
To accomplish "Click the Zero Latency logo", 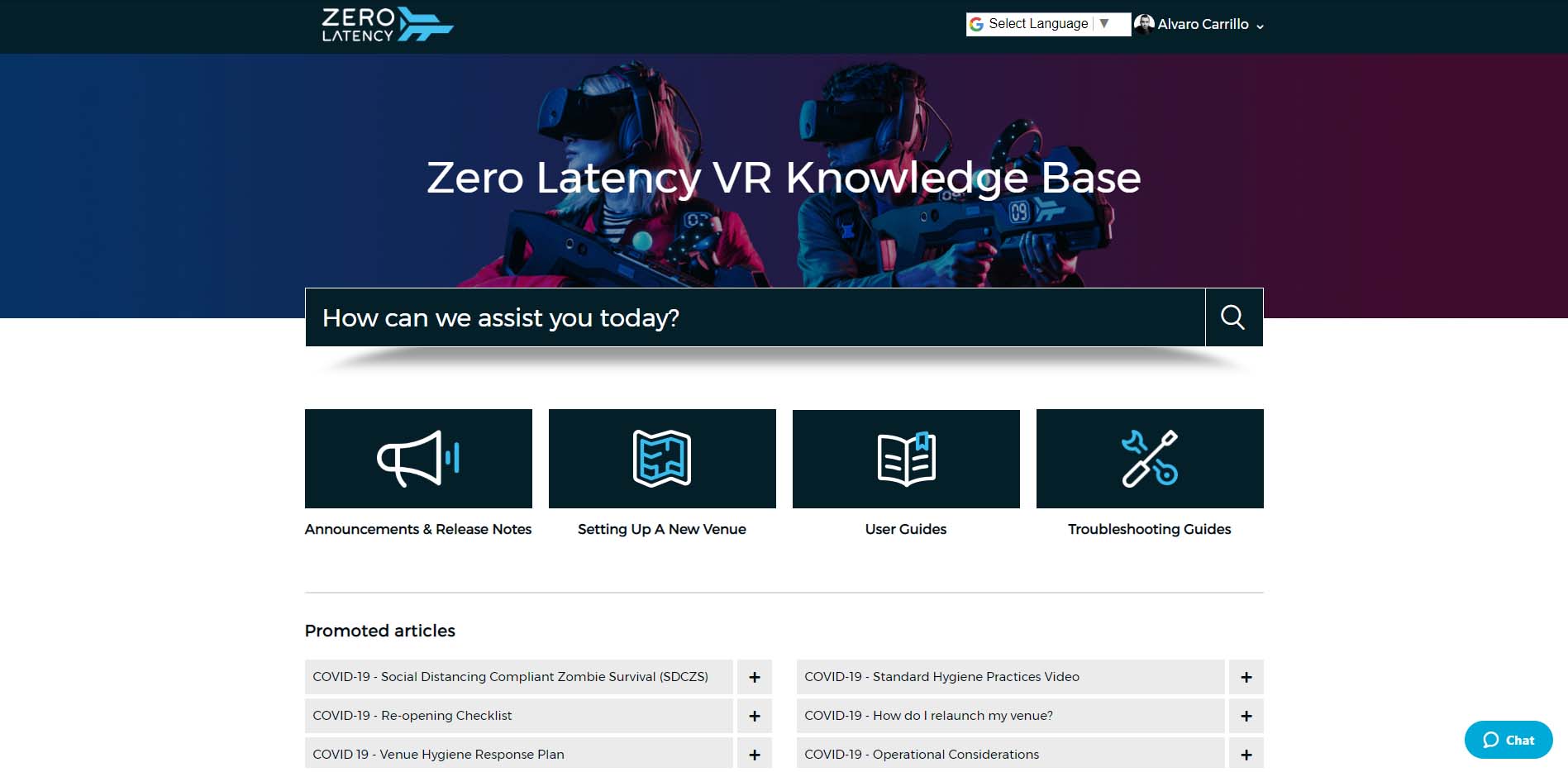I will (387, 25).
